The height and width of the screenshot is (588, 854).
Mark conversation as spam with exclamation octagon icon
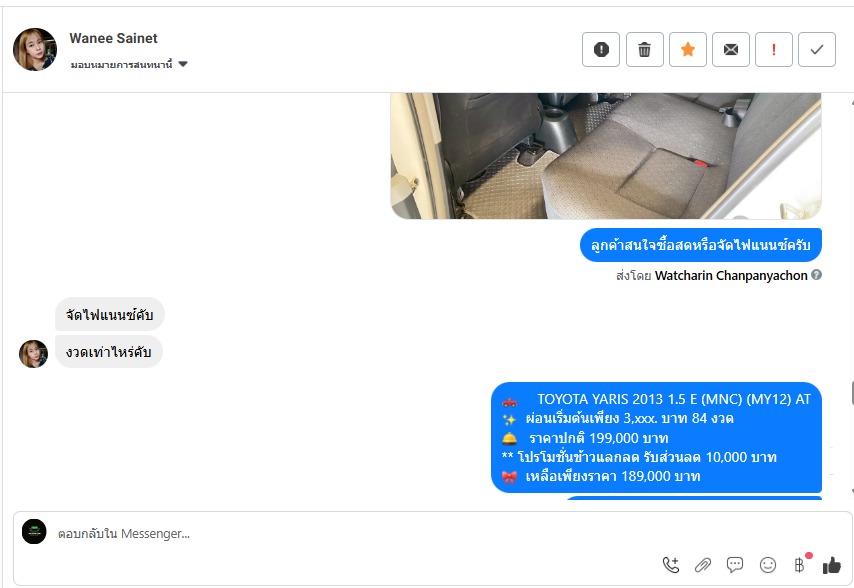(601, 50)
